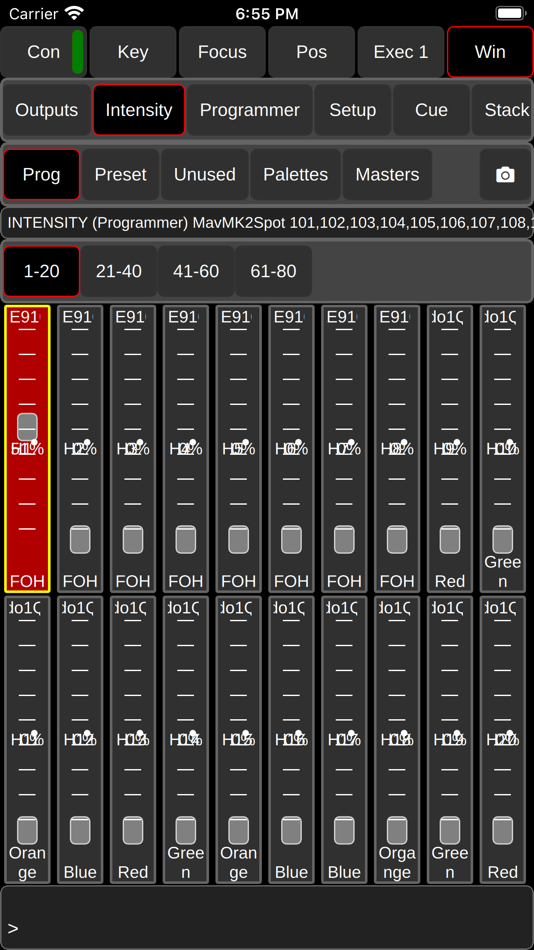The height and width of the screenshot is (950, 534).
Task: Open the Outputs window
Action: 47,110
